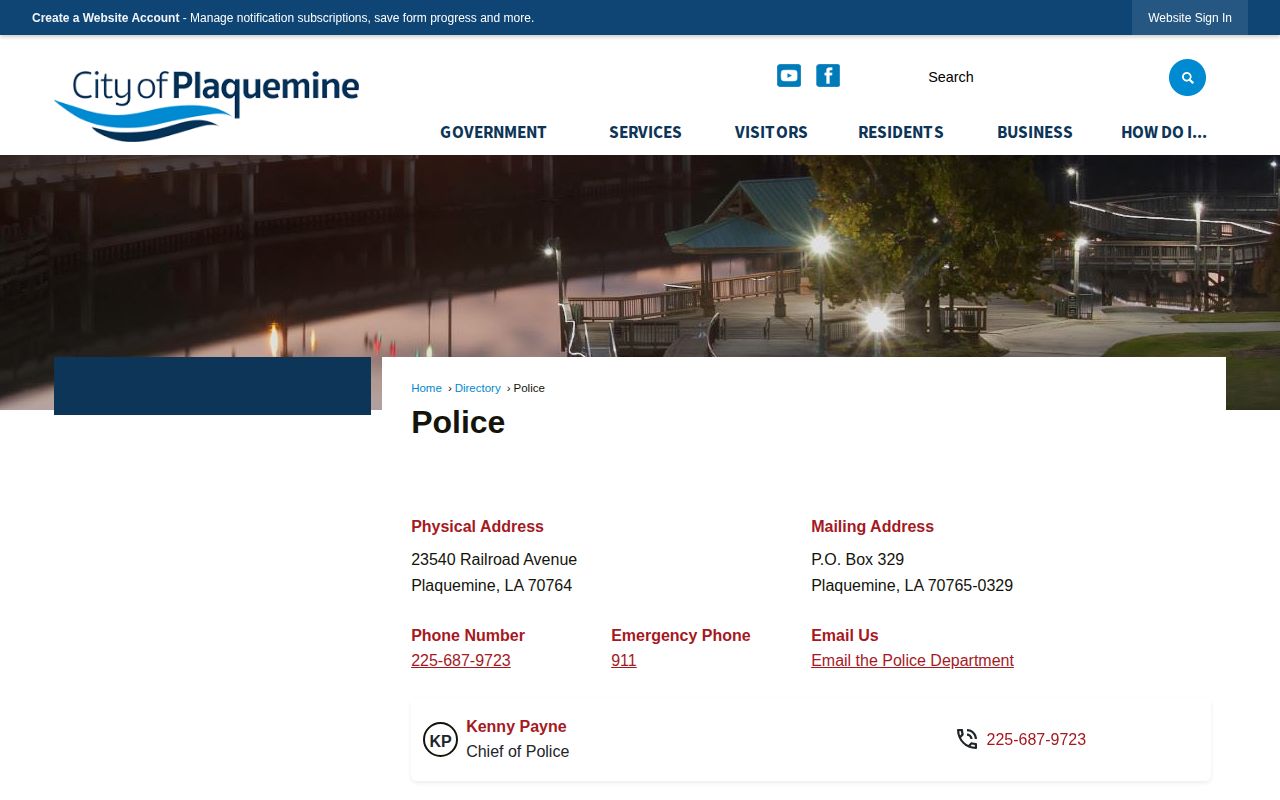Open the Services menu

[645, 132]
